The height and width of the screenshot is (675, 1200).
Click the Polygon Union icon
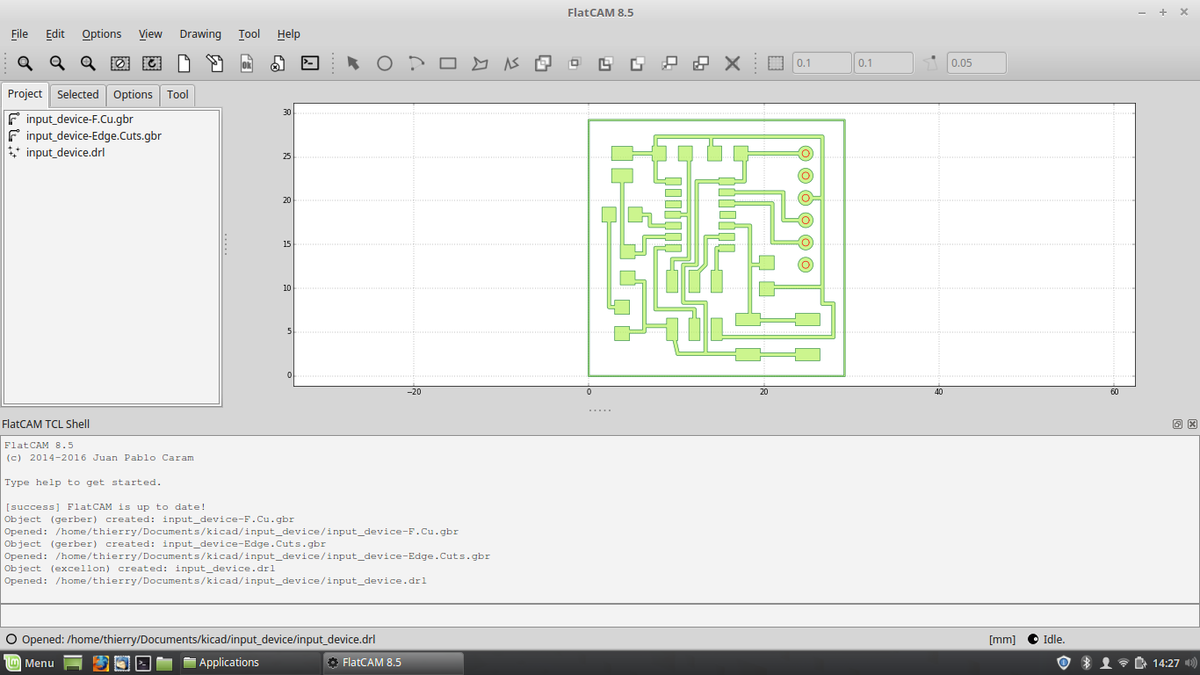pyautogui.click(x=543, y=63)
